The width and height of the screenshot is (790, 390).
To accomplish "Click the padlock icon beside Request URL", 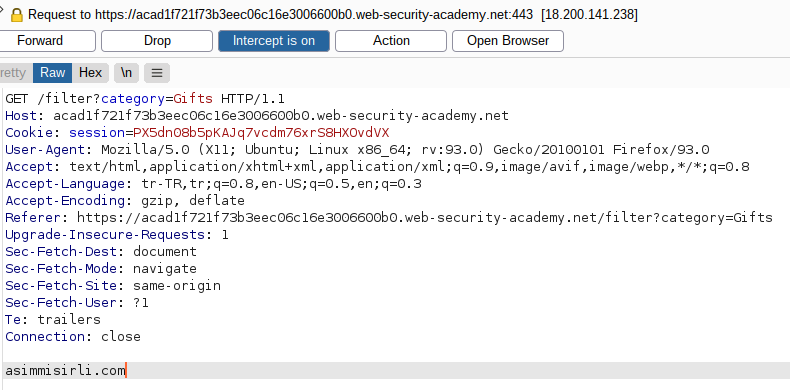I will point(17,15).
